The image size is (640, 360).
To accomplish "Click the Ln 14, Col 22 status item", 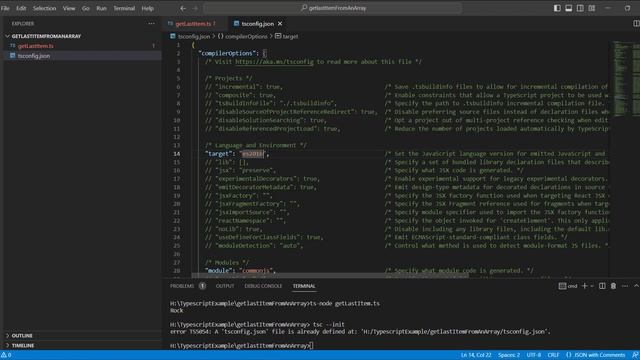I will tap(476, 355).
